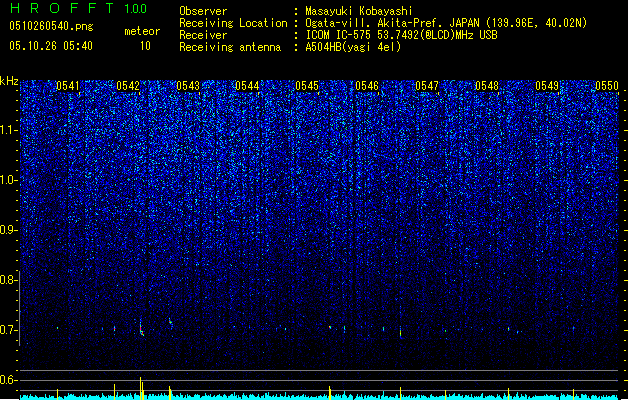Click the bright meteor echo just after 0542
This screenshot has height=400, width=629.
click(141, 329)
